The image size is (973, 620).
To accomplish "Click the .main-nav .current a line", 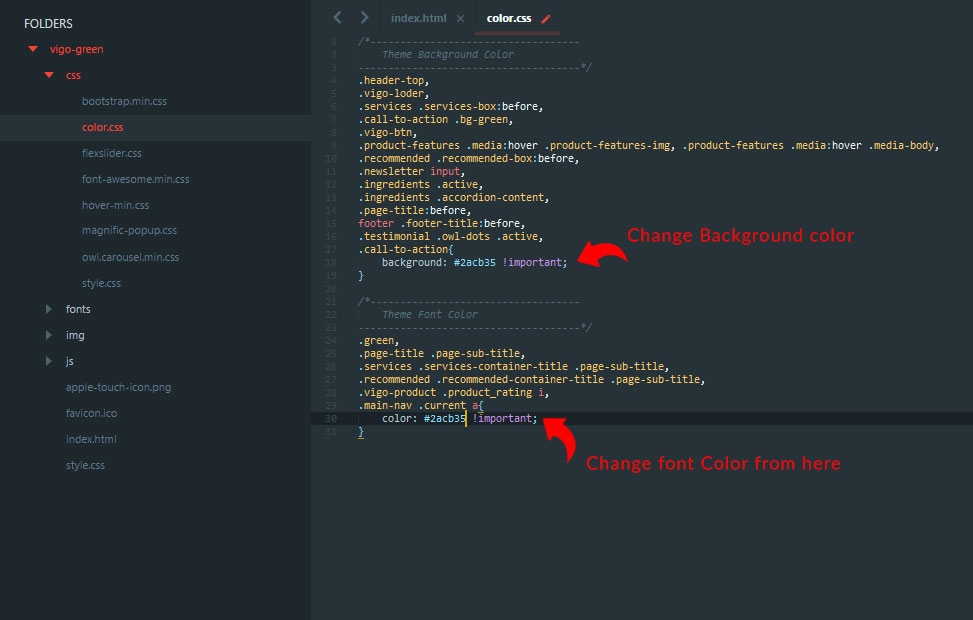I will point(421,406).
